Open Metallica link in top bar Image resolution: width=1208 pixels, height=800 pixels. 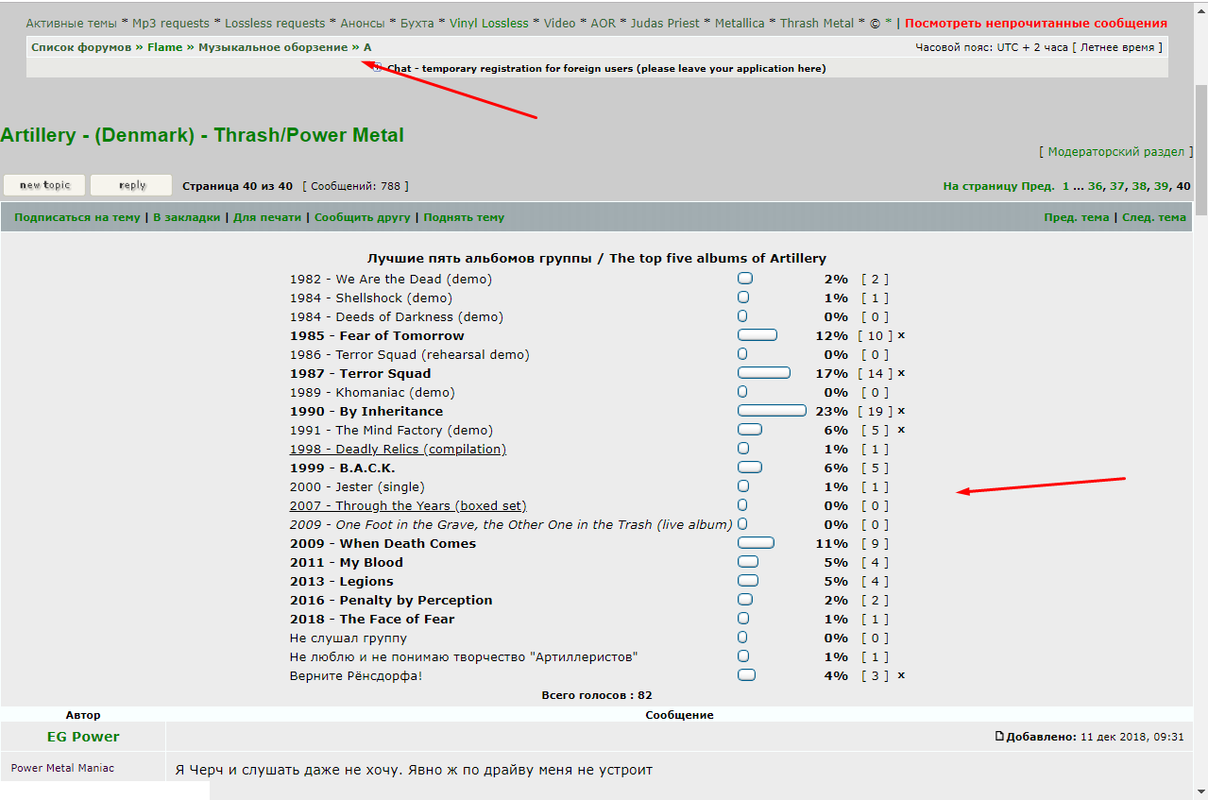coord(740,23)
